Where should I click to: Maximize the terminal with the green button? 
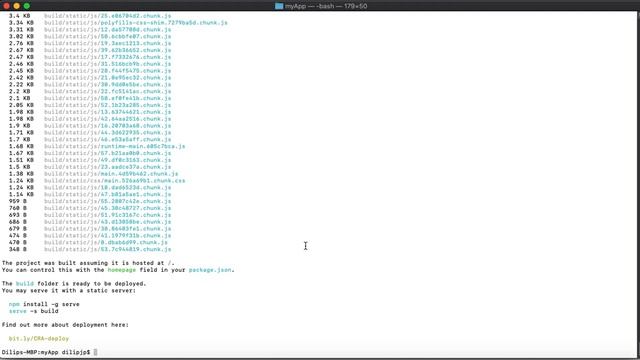[x=27, y=6]
